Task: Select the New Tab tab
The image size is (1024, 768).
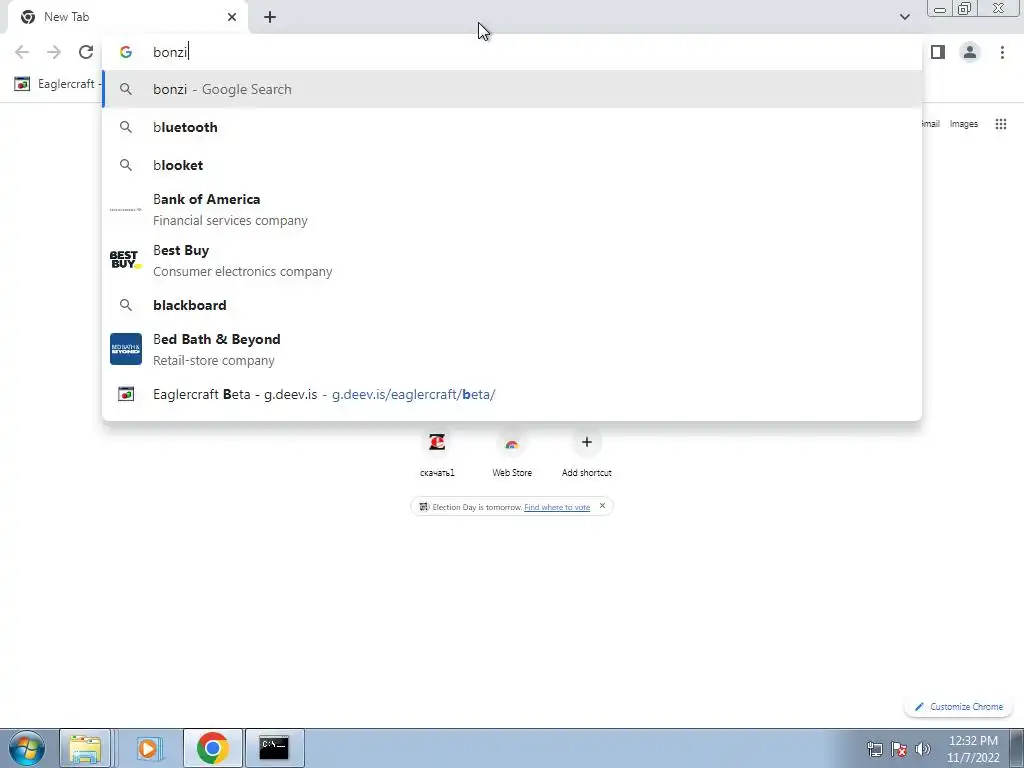Action: point(127,17)
